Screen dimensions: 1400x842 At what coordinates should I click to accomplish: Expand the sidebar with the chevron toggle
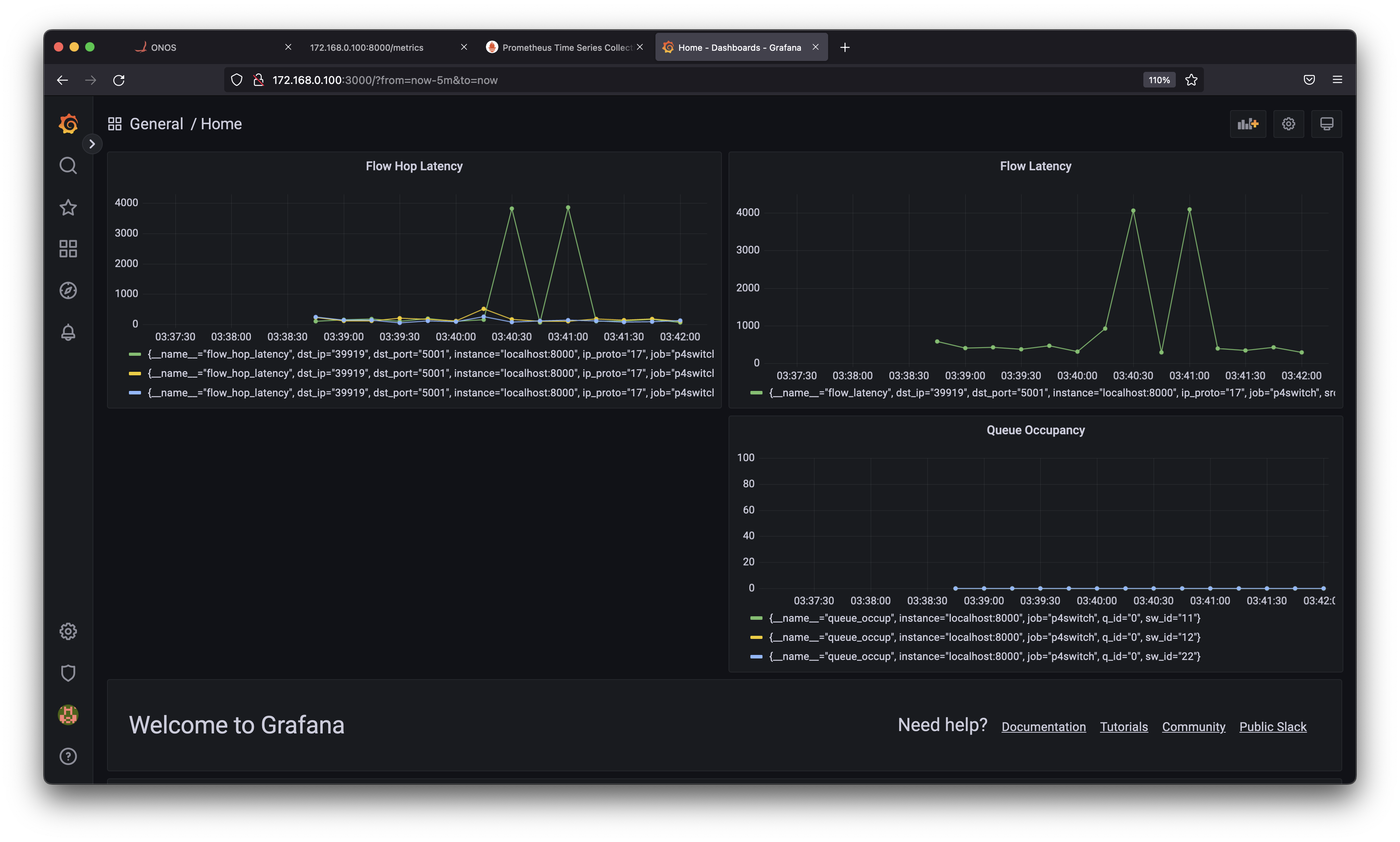(x=92, y=144)
